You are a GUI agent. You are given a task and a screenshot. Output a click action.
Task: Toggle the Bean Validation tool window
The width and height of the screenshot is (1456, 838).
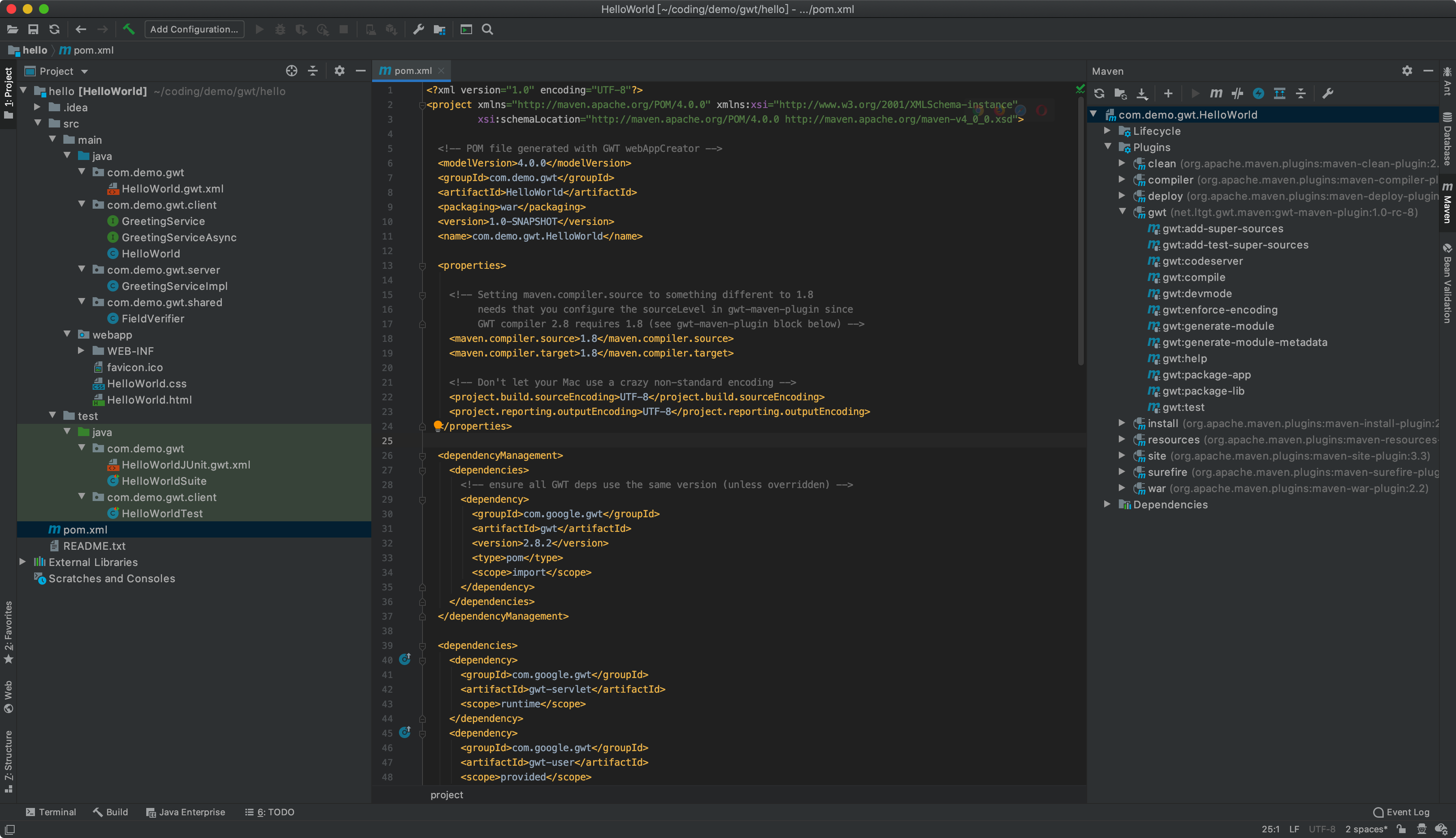click(x=1447, y=283)
